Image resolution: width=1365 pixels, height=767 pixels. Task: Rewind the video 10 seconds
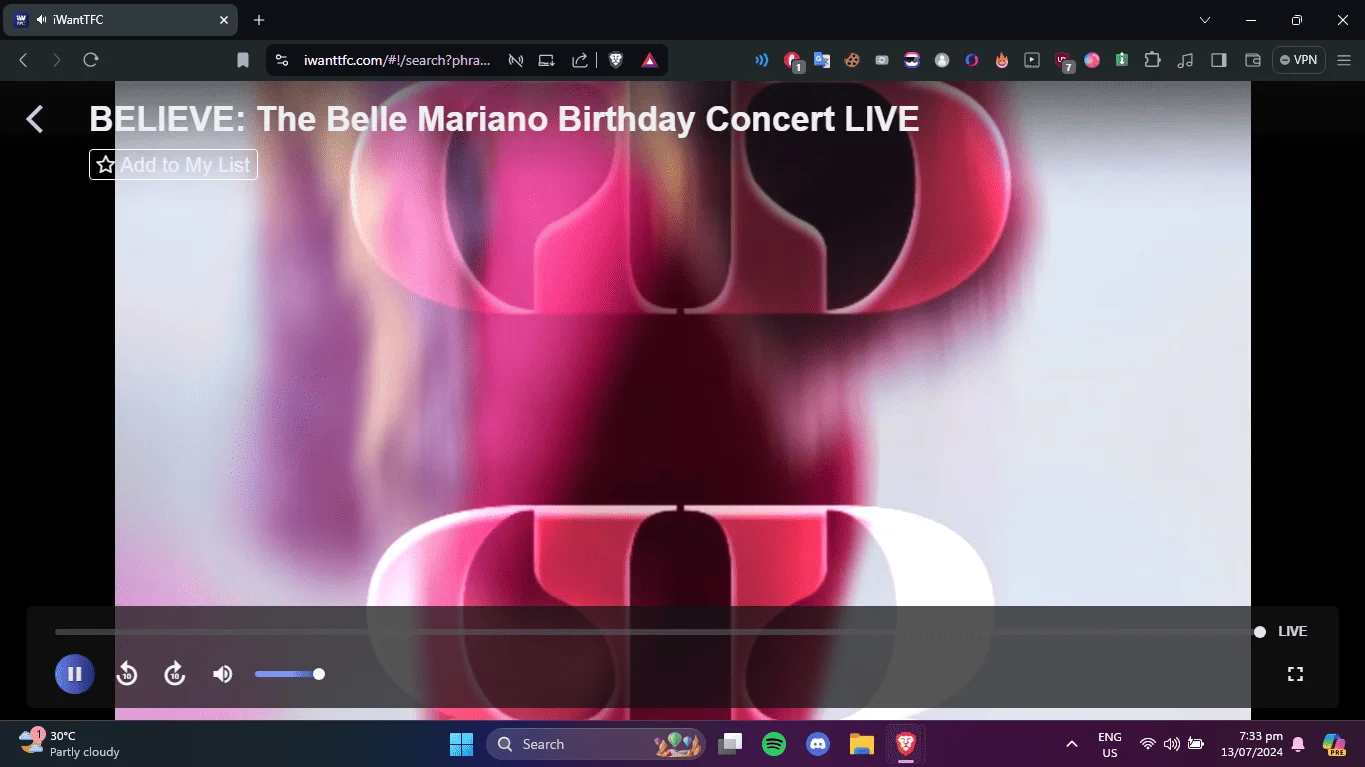click(126, 674)
